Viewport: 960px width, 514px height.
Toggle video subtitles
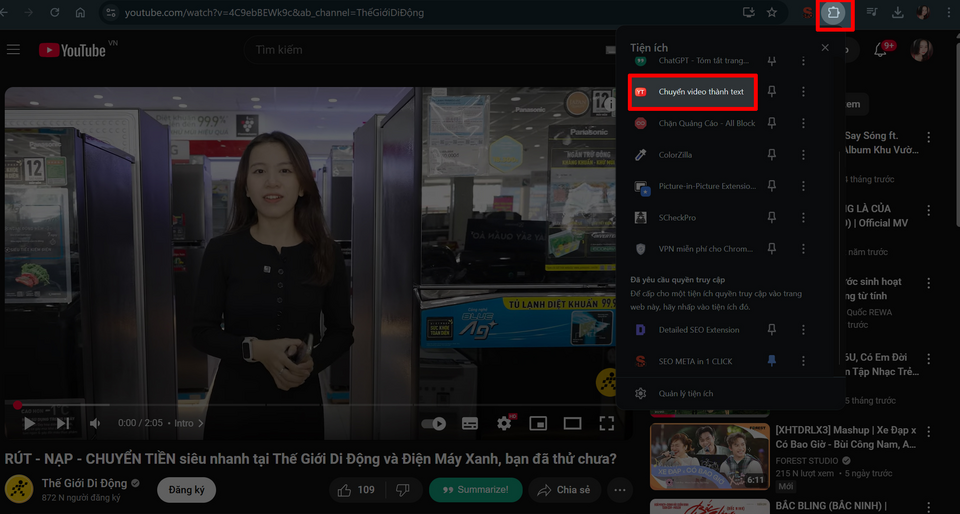(x=470, y=423)
